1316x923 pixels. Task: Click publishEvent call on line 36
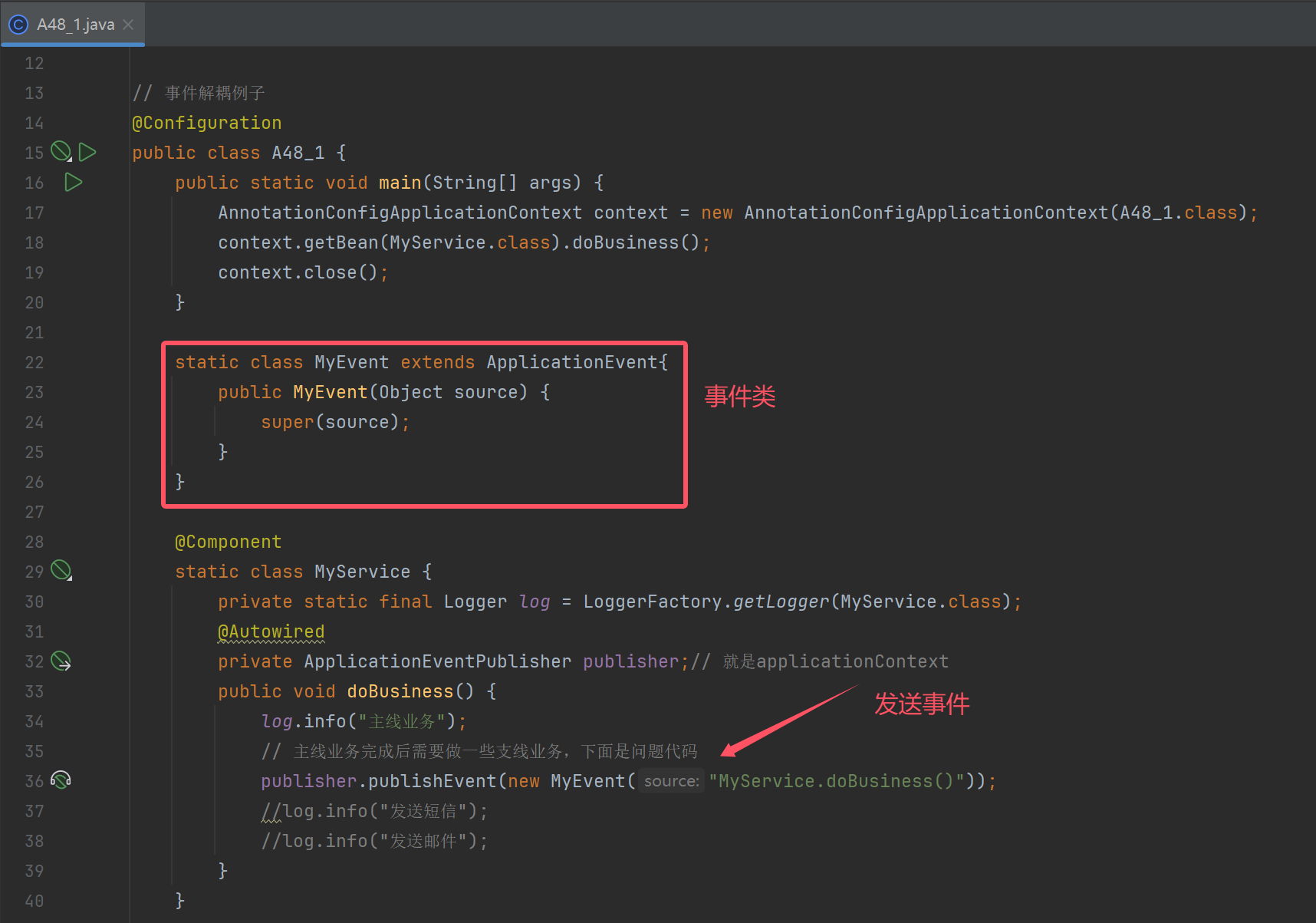[x=433, y=781]
